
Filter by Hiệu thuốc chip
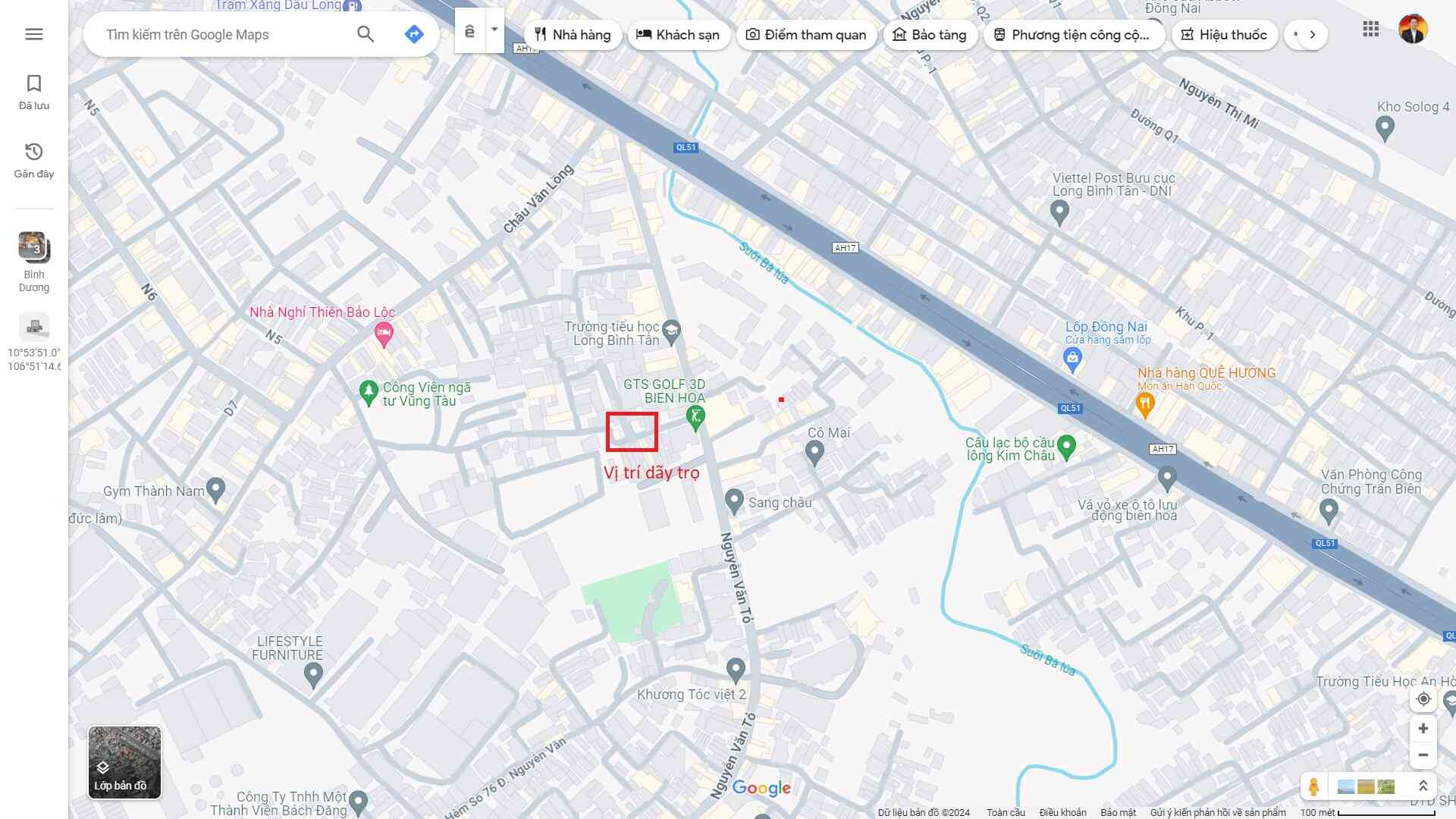1224,35
